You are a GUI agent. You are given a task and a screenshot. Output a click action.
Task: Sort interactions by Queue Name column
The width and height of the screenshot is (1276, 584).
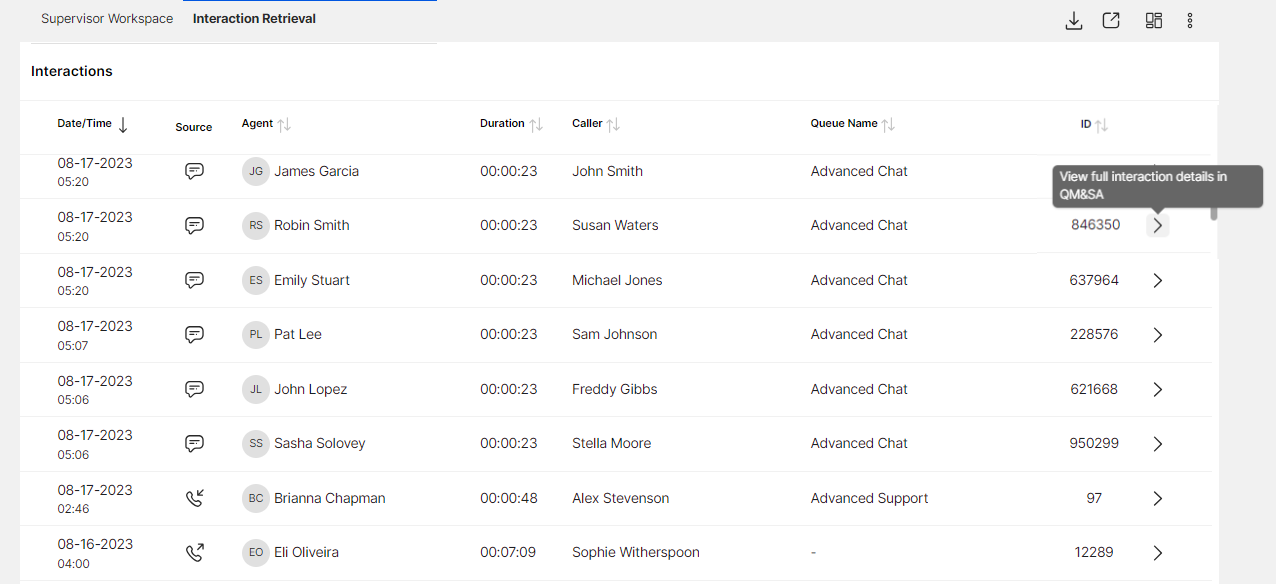click(888, 124)
